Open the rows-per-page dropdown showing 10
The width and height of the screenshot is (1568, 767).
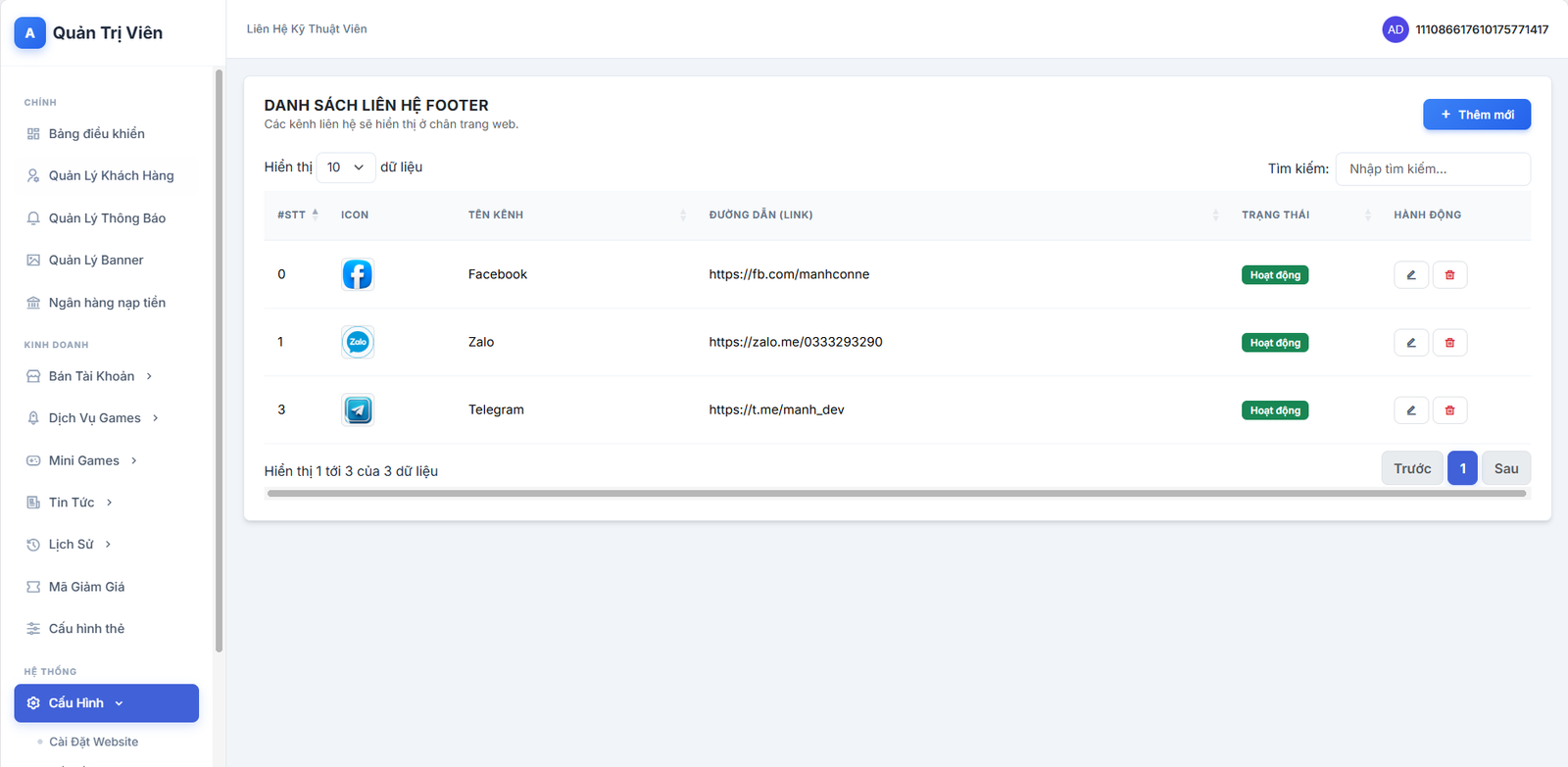[x=345, y=168]
